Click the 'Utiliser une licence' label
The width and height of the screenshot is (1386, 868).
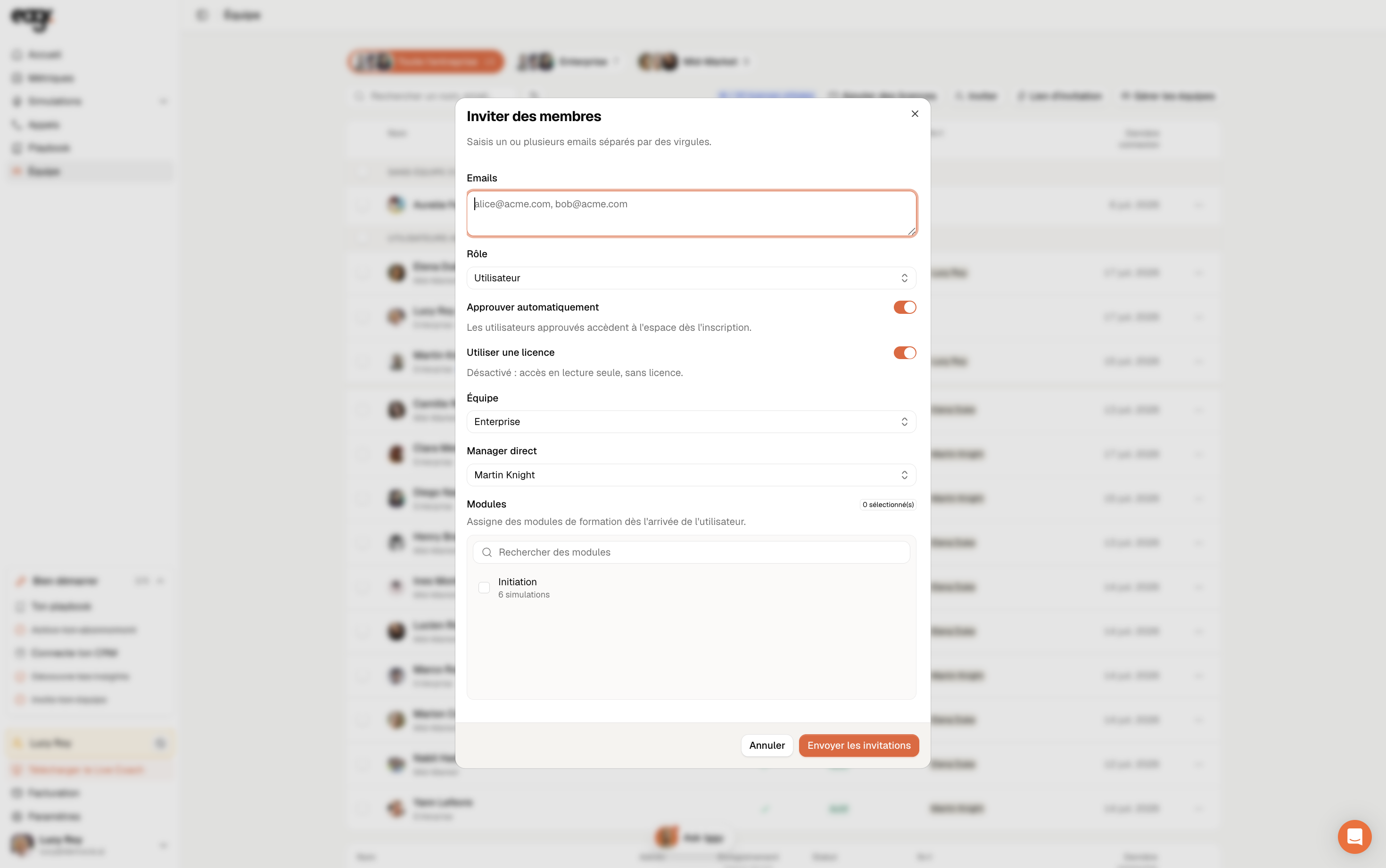[511, 352]
